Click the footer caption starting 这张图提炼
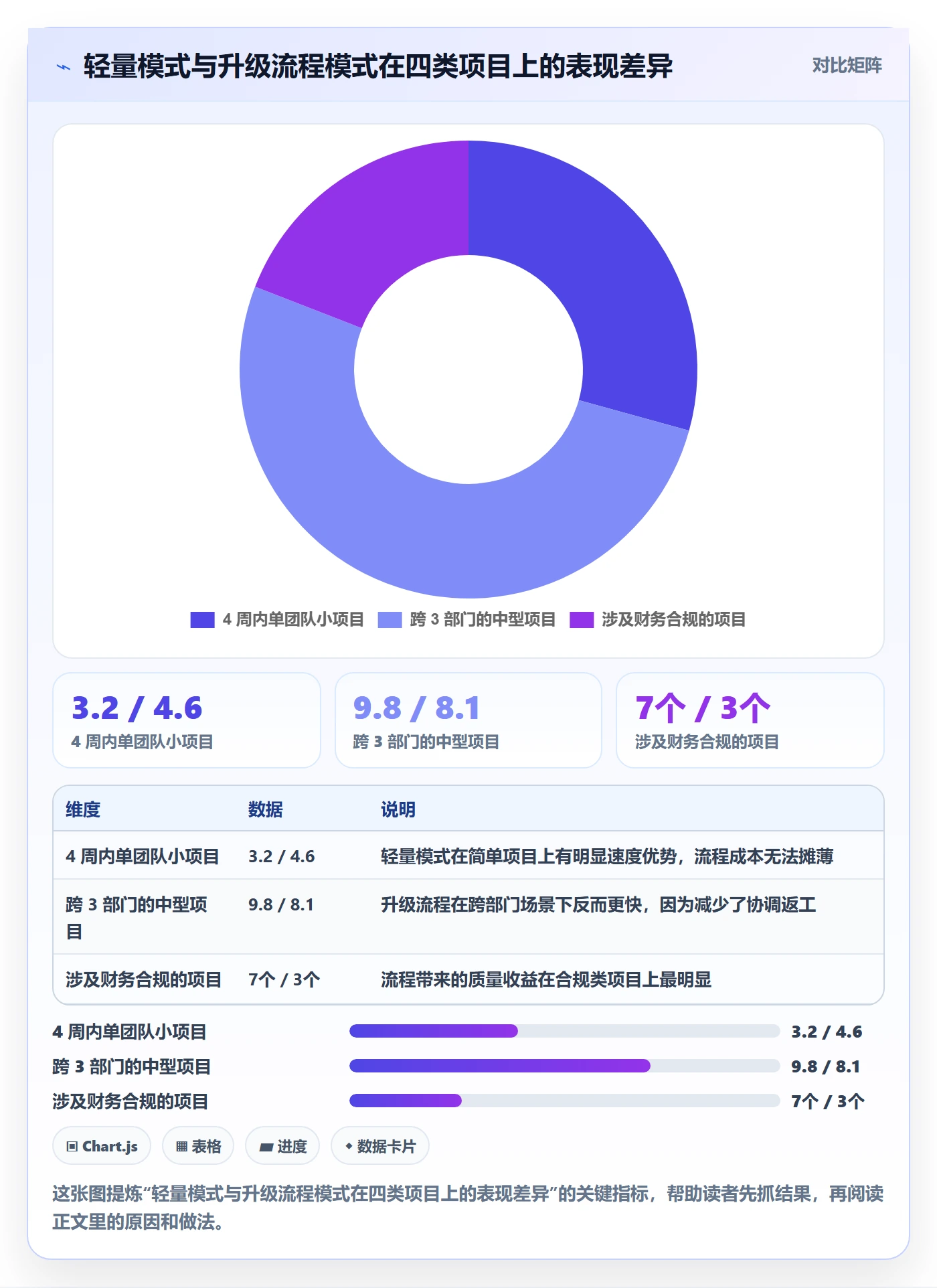The height and width of the screenshot is (1288, 937). point(468,1208)
